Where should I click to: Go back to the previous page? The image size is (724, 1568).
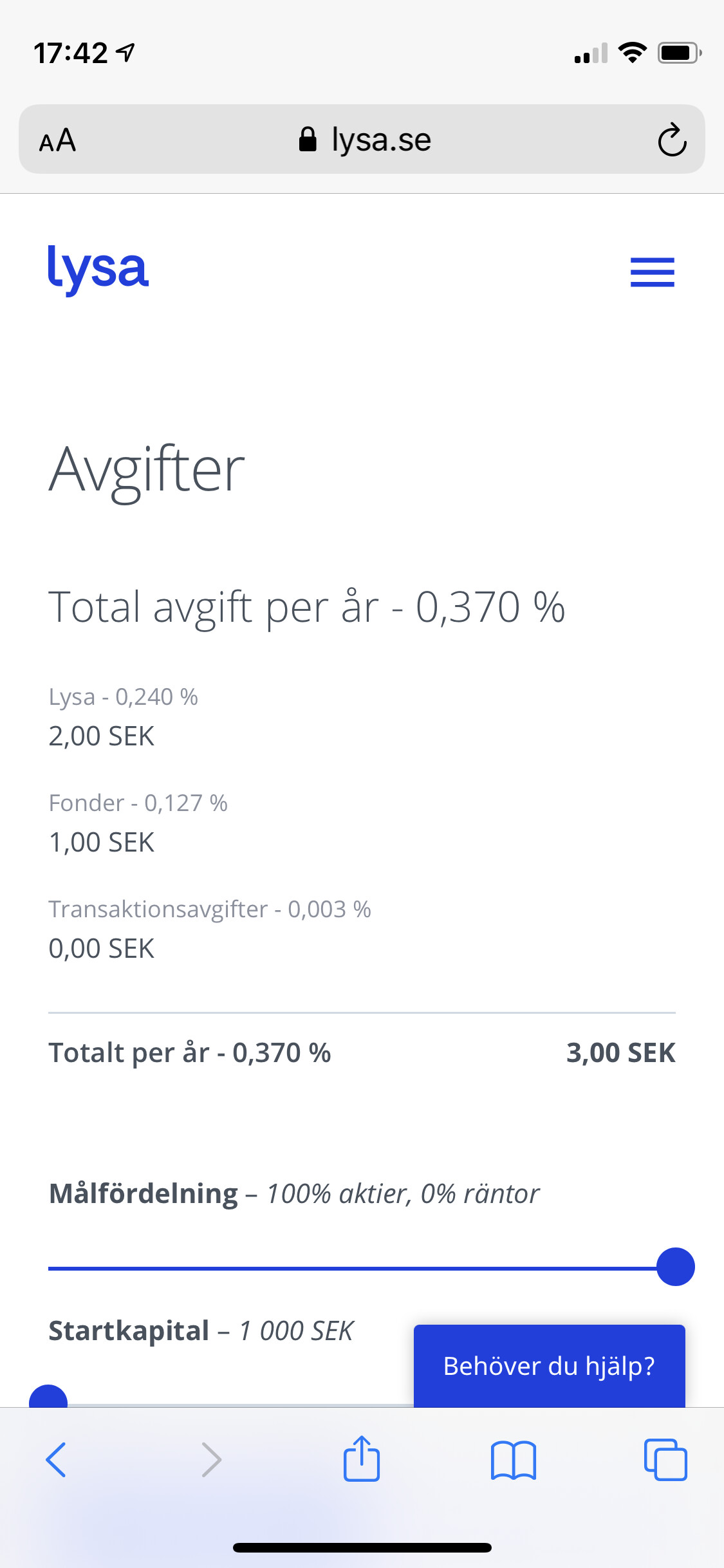(56, 1459)
